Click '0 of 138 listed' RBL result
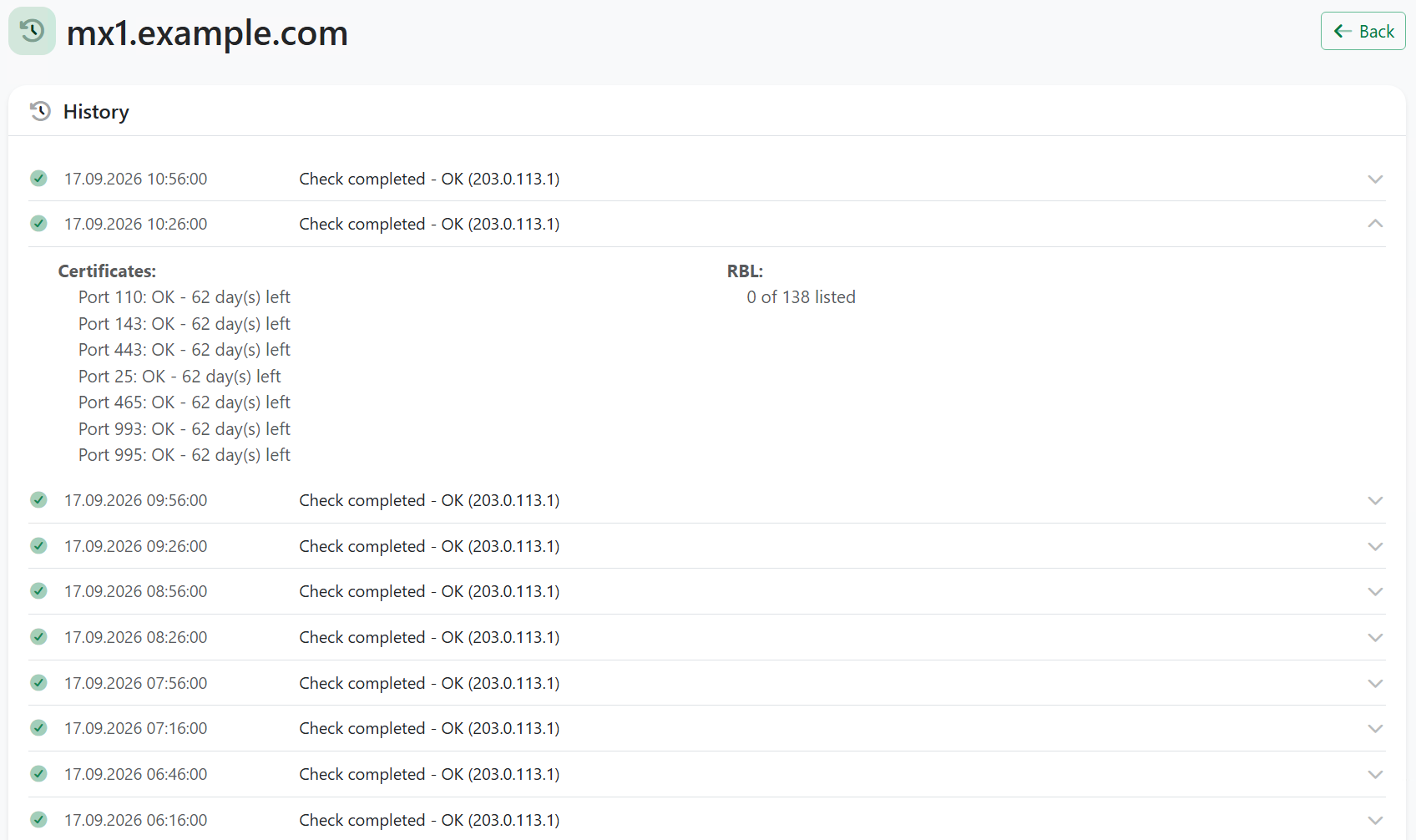 pos(801,297)
